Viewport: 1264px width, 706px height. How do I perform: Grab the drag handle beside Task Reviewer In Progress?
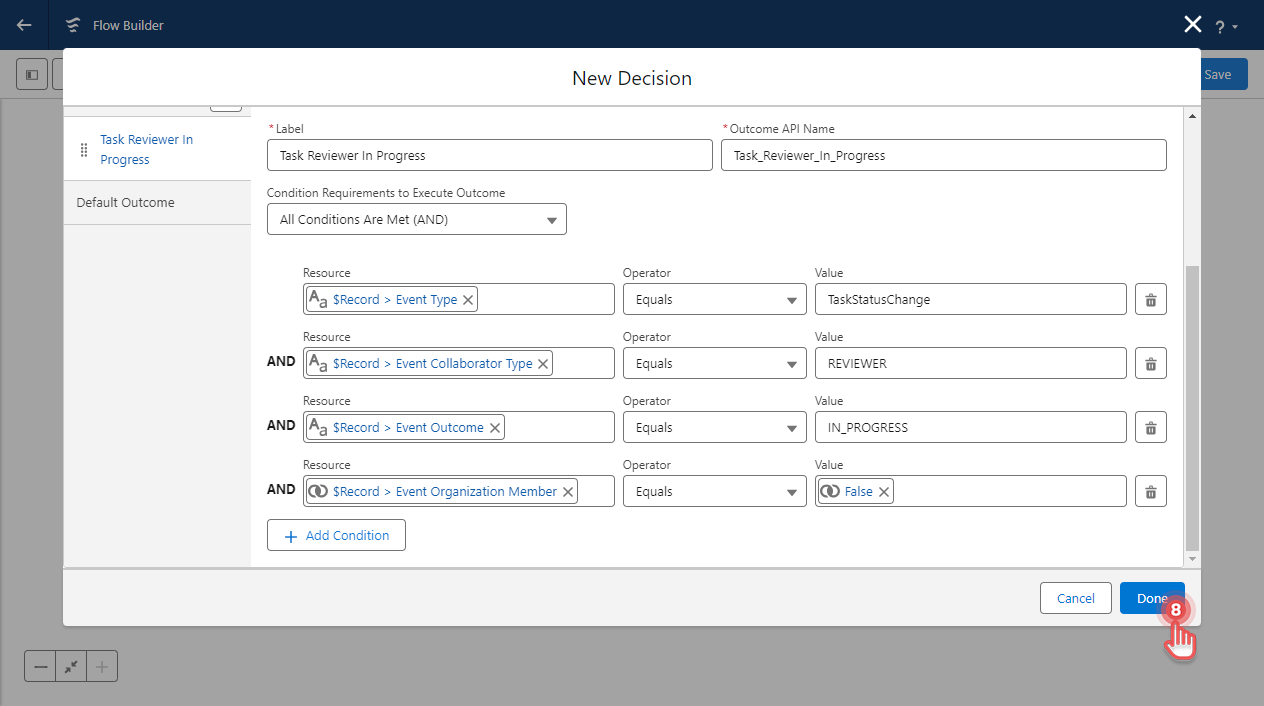(84, 149)
